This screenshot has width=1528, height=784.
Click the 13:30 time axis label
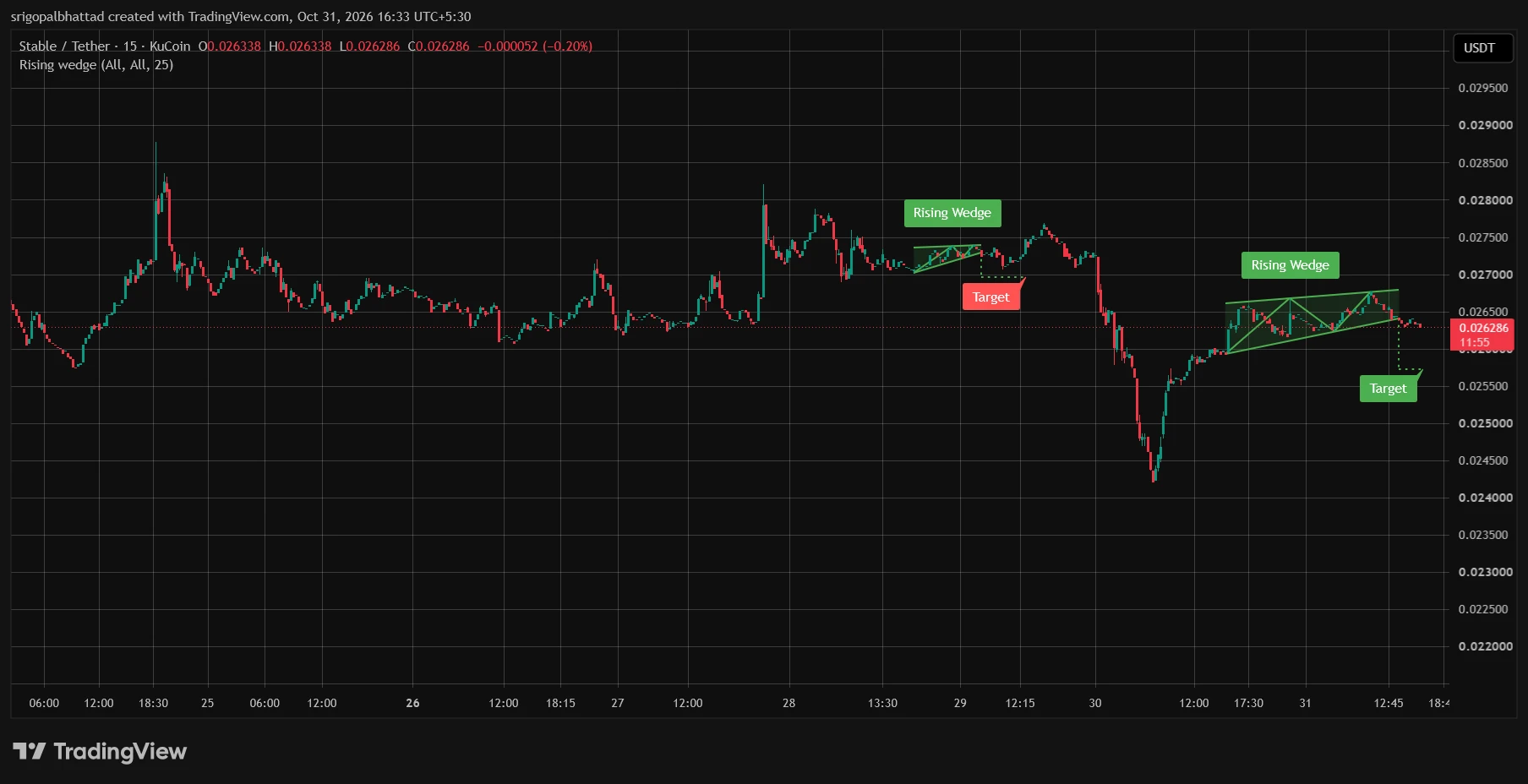pyautogui.click(x=882, y=703)
